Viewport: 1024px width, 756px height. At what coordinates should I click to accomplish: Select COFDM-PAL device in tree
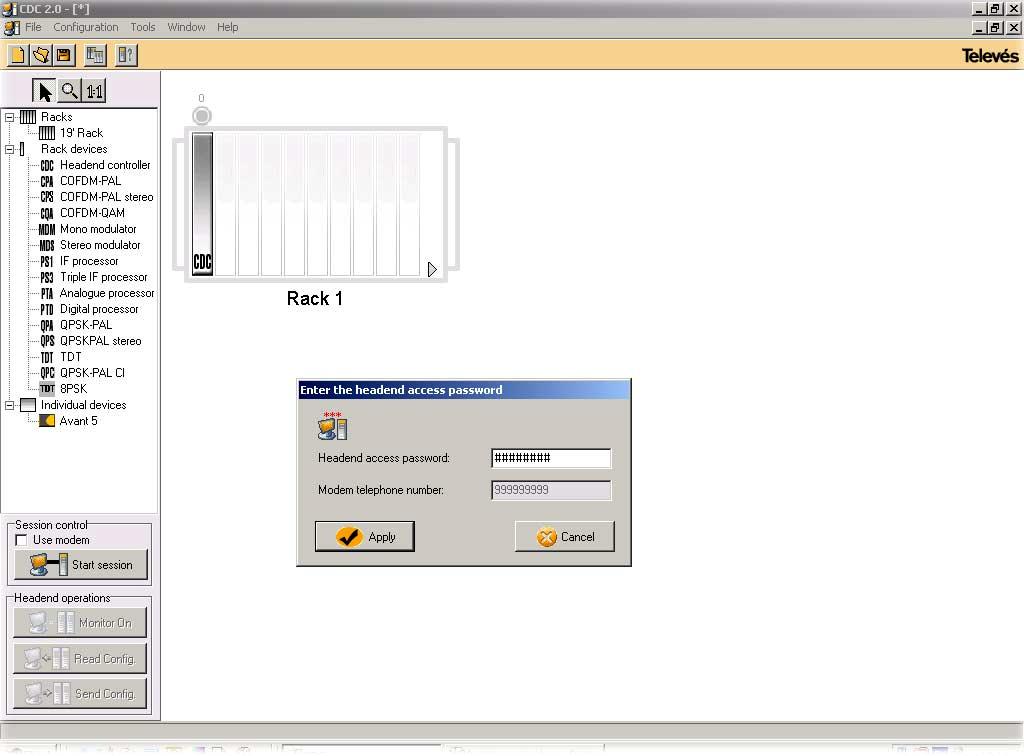tap(90, 181)
